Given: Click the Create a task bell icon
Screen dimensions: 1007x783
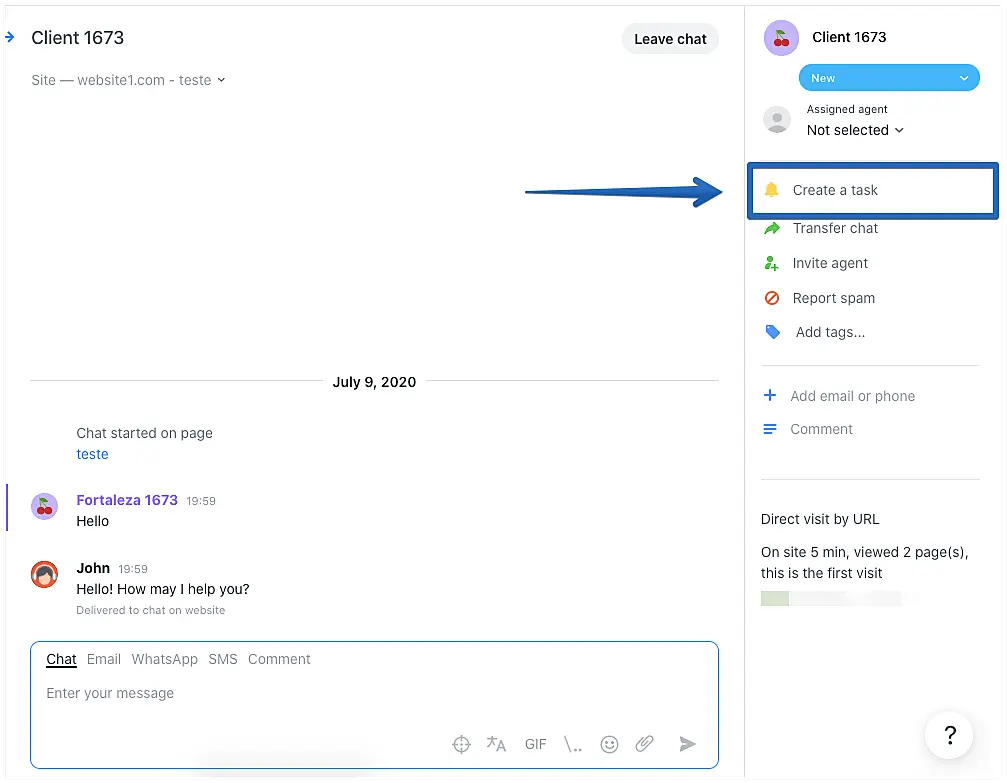Looking at the screenshot, I should 771,190.
